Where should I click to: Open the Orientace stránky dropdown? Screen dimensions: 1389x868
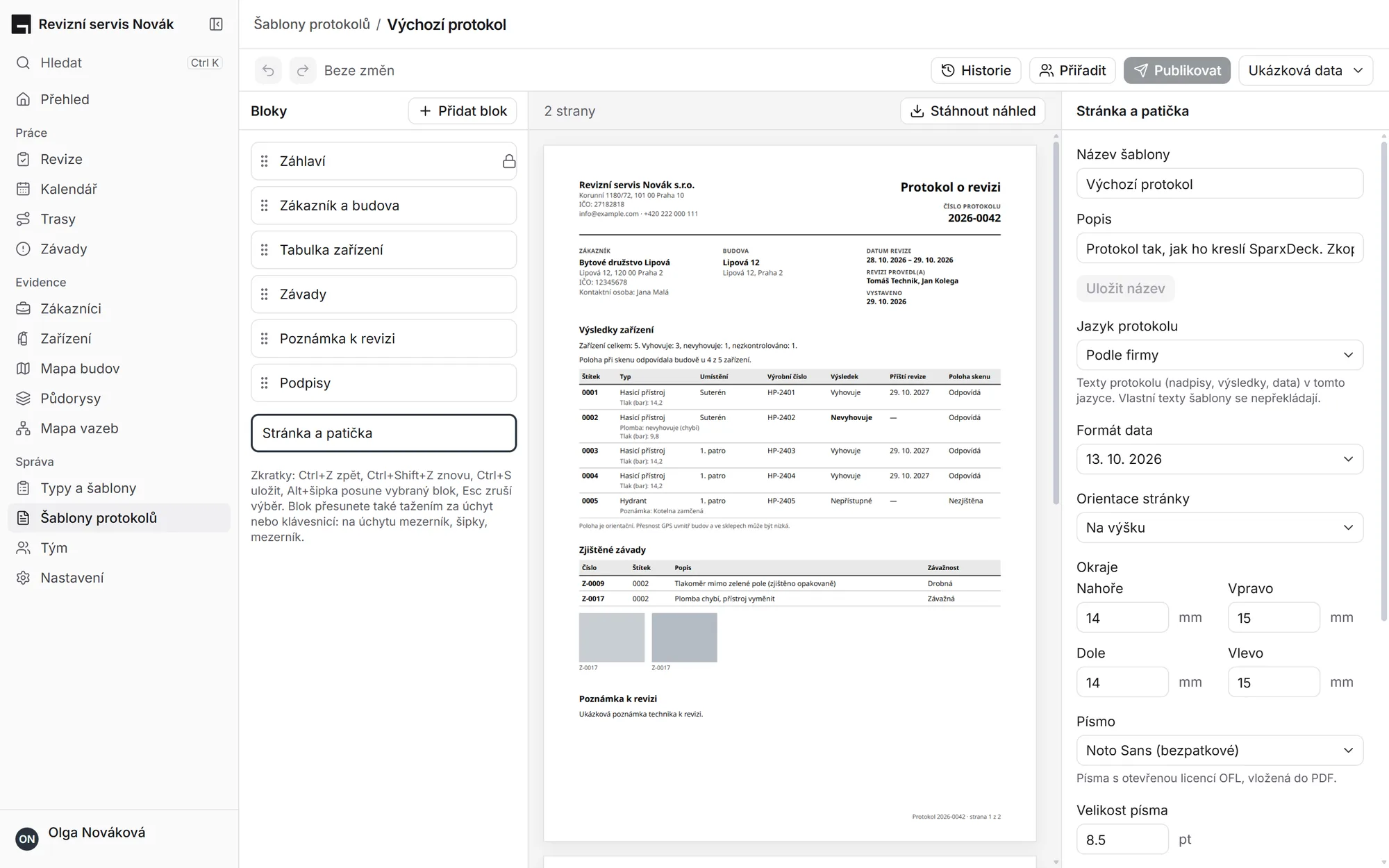[1220, 528]
